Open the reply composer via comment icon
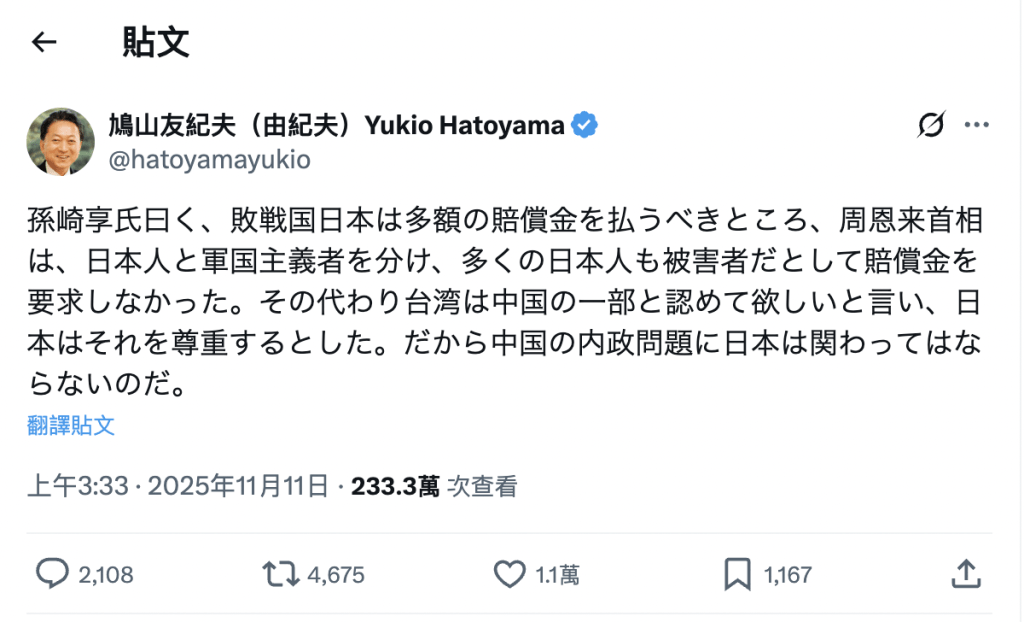 point(53,574)
